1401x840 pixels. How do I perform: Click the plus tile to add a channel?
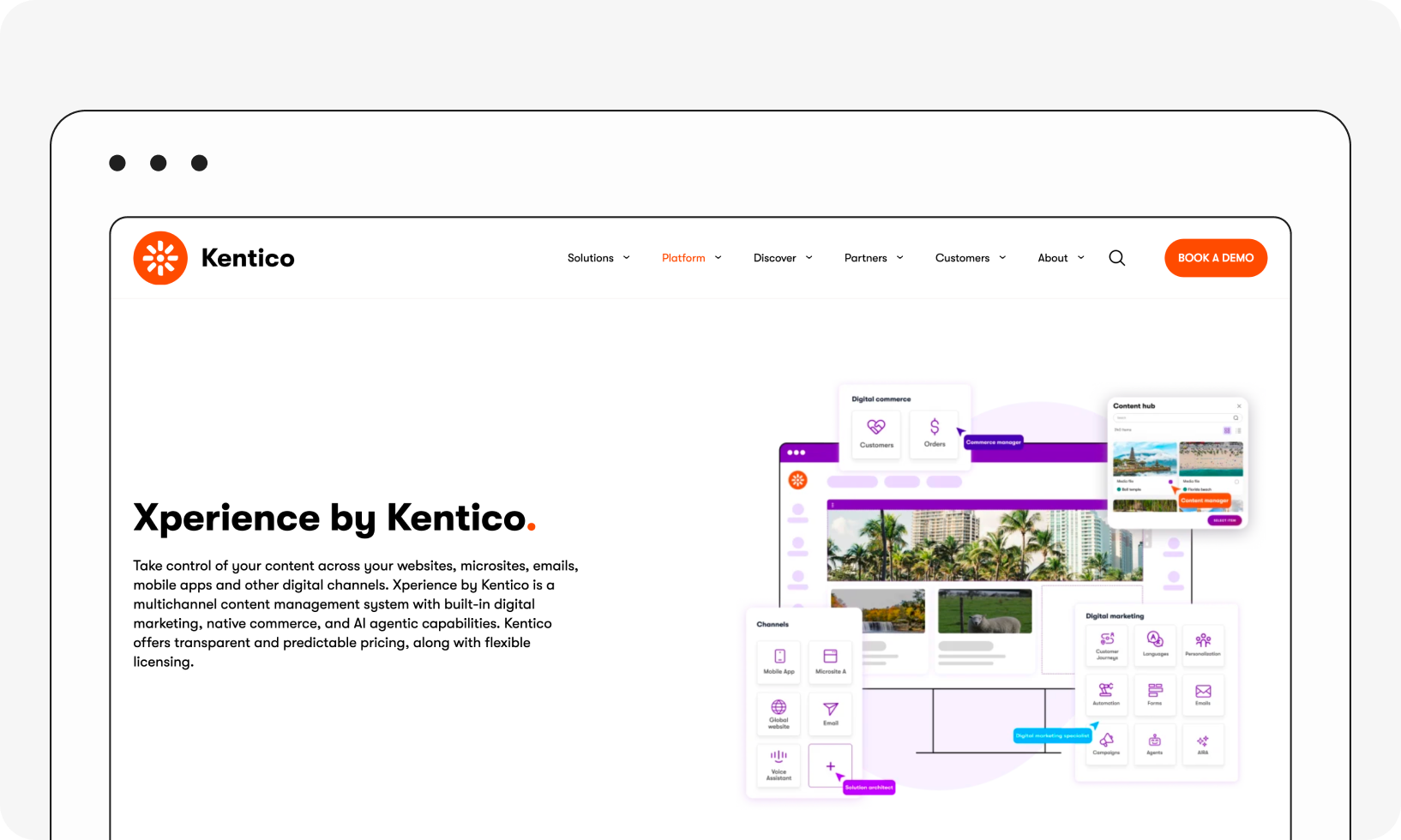[830, 765]
